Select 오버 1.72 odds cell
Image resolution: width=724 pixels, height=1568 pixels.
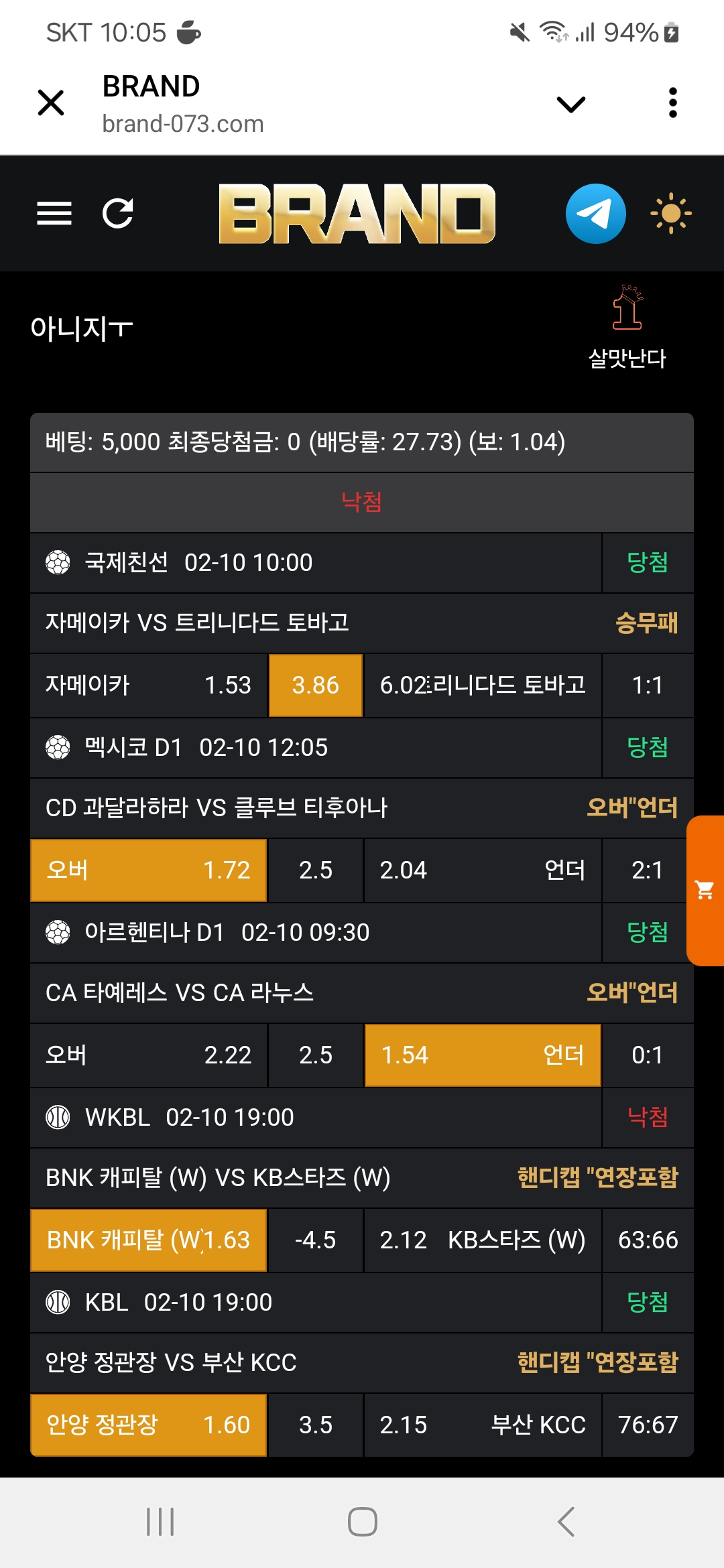pyautogui.click(x=148, y=870)
